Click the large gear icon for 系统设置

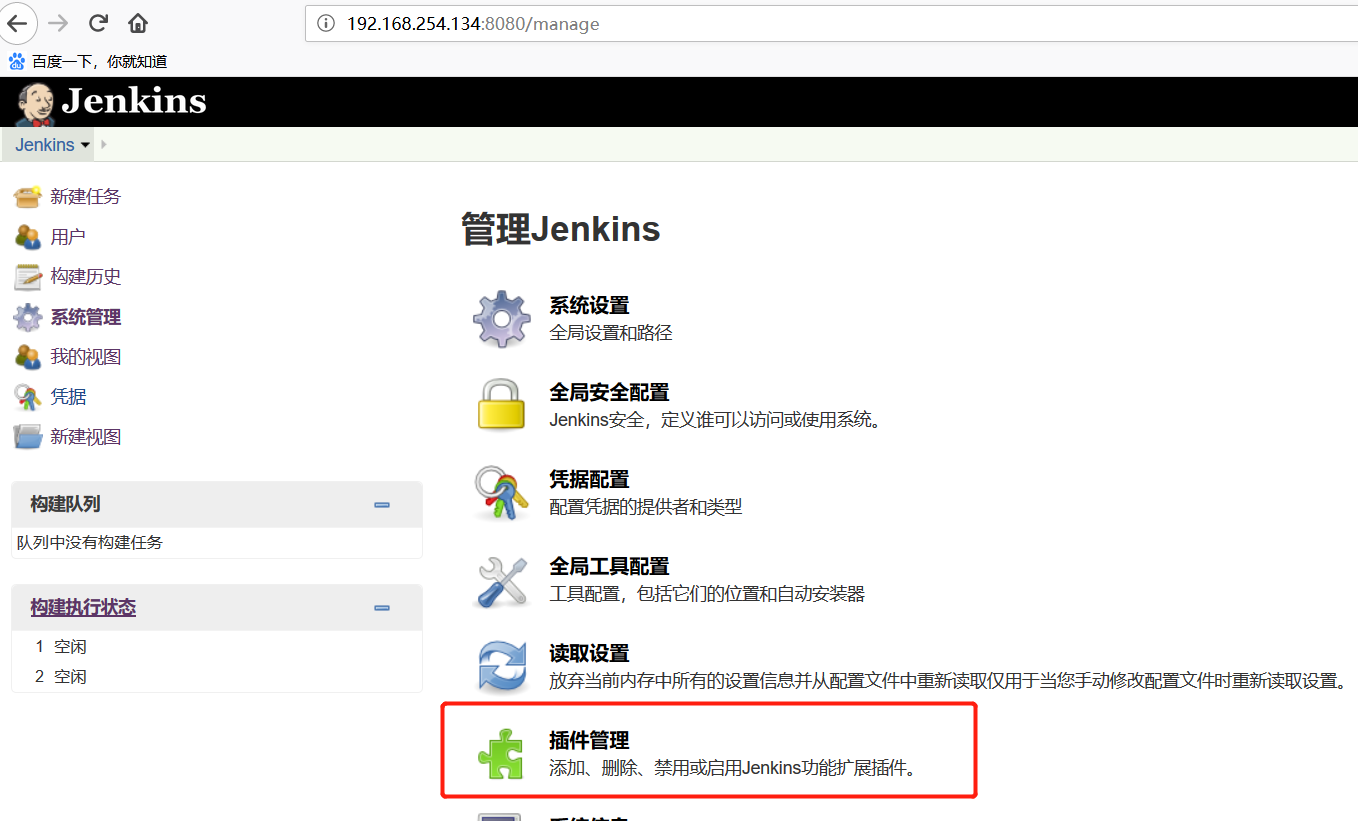[502, 319]
